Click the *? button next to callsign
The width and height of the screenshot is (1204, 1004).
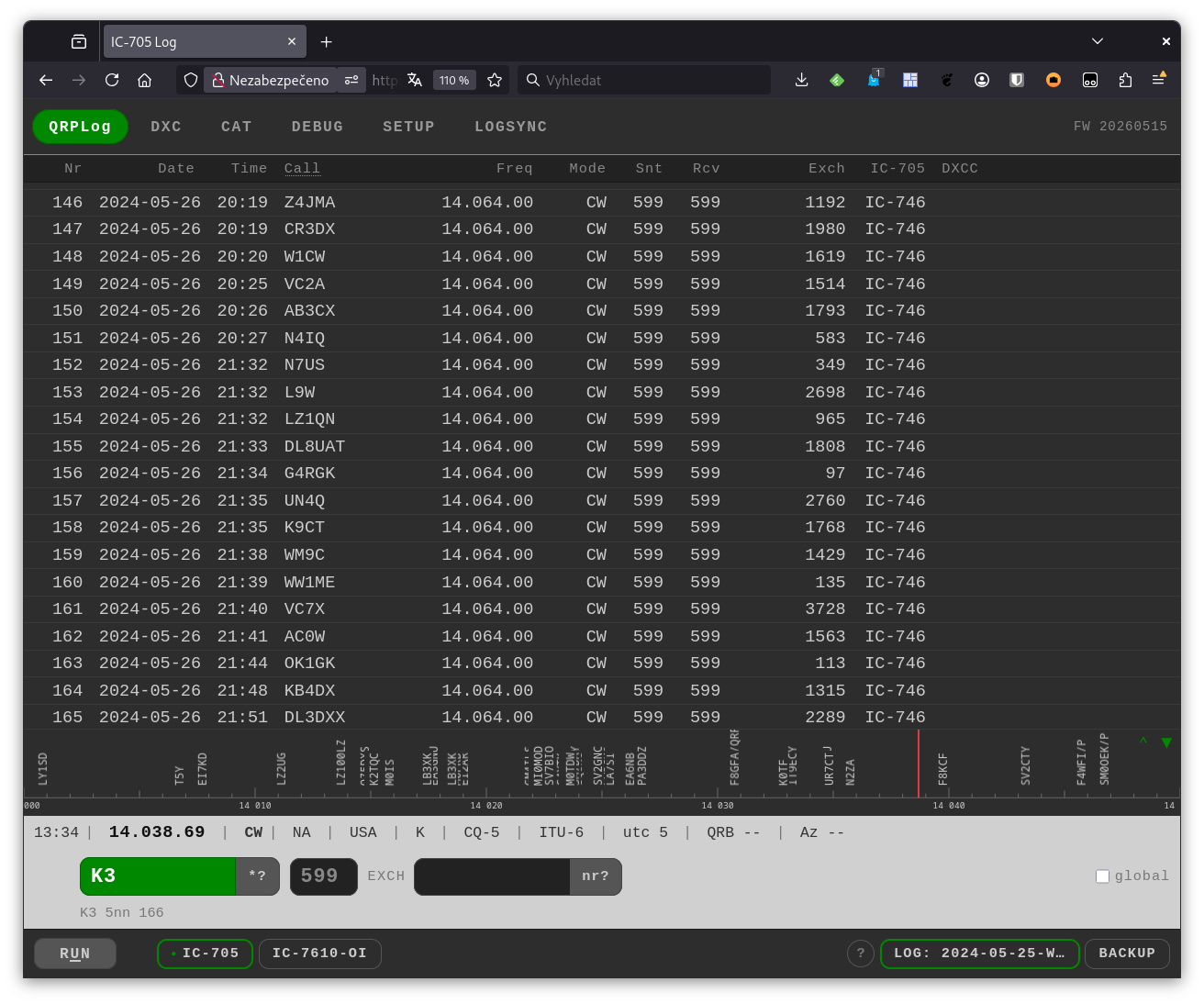(x=258, y=876)
